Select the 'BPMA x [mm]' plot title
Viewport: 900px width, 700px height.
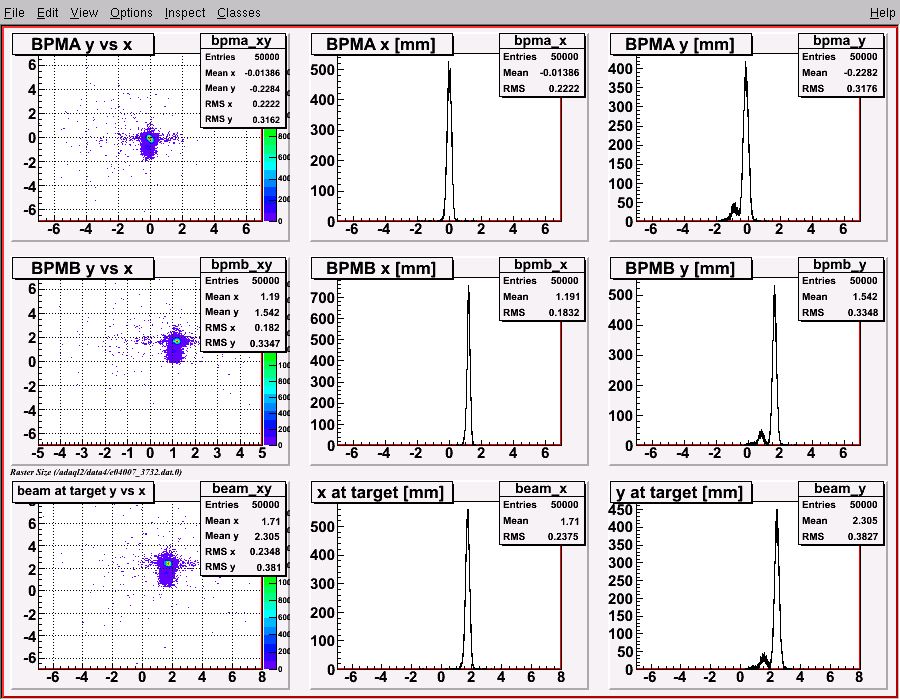(x=382, y=44)
